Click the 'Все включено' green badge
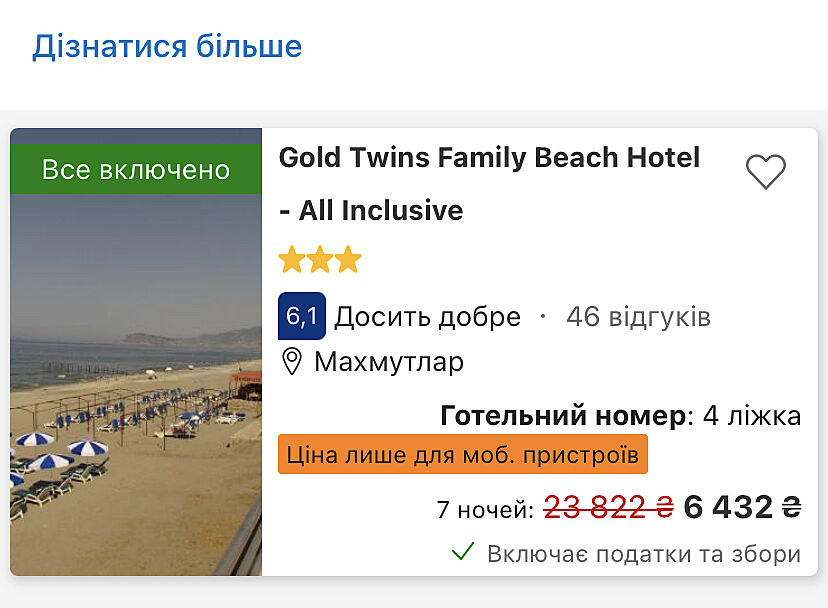This screenshot has width=828, height=608. 136,170
